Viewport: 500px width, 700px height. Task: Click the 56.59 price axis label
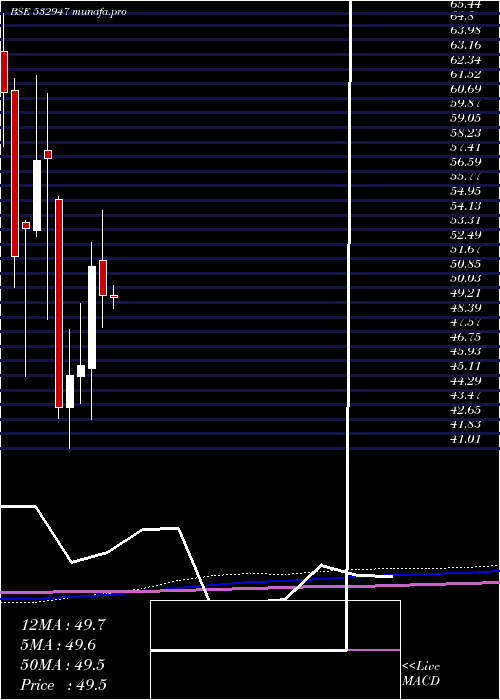pyautogui.click(x=466, y=162)
